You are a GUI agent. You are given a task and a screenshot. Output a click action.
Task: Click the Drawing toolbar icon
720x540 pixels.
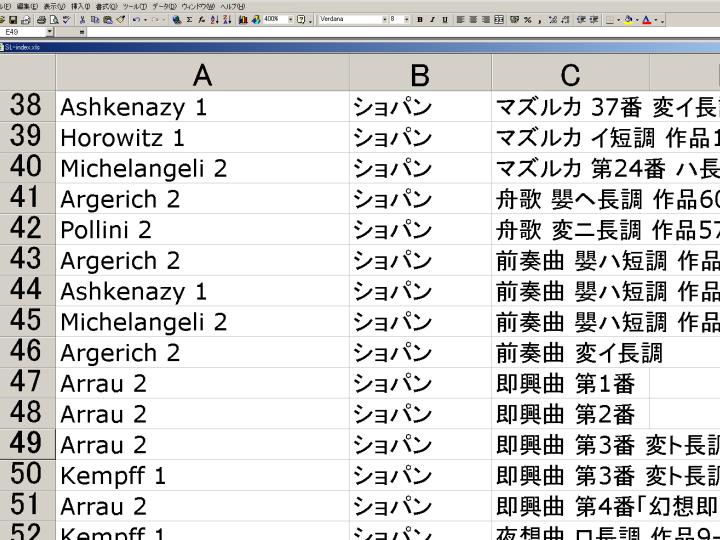(x=256, y=20)
